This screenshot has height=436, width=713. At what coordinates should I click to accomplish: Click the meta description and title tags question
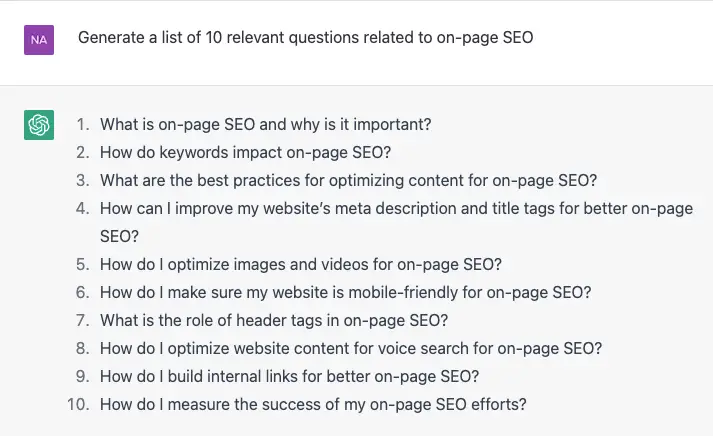397,222
